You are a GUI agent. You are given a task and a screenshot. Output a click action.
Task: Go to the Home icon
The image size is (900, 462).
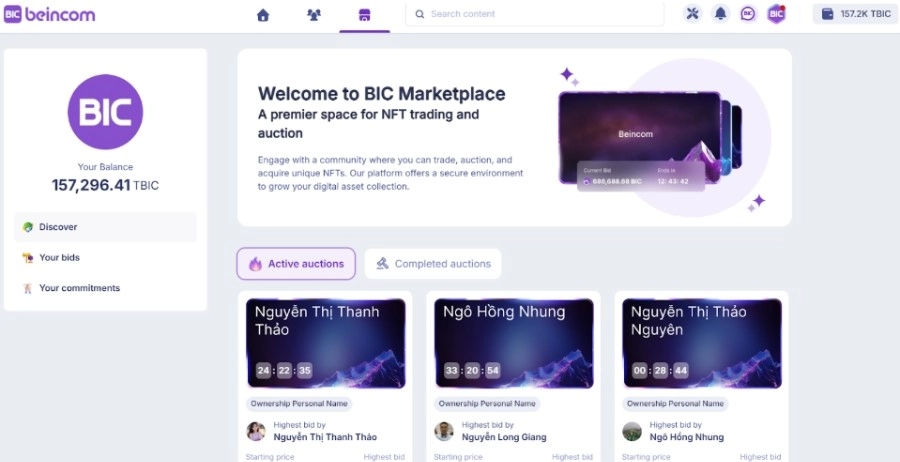(263, 15)
